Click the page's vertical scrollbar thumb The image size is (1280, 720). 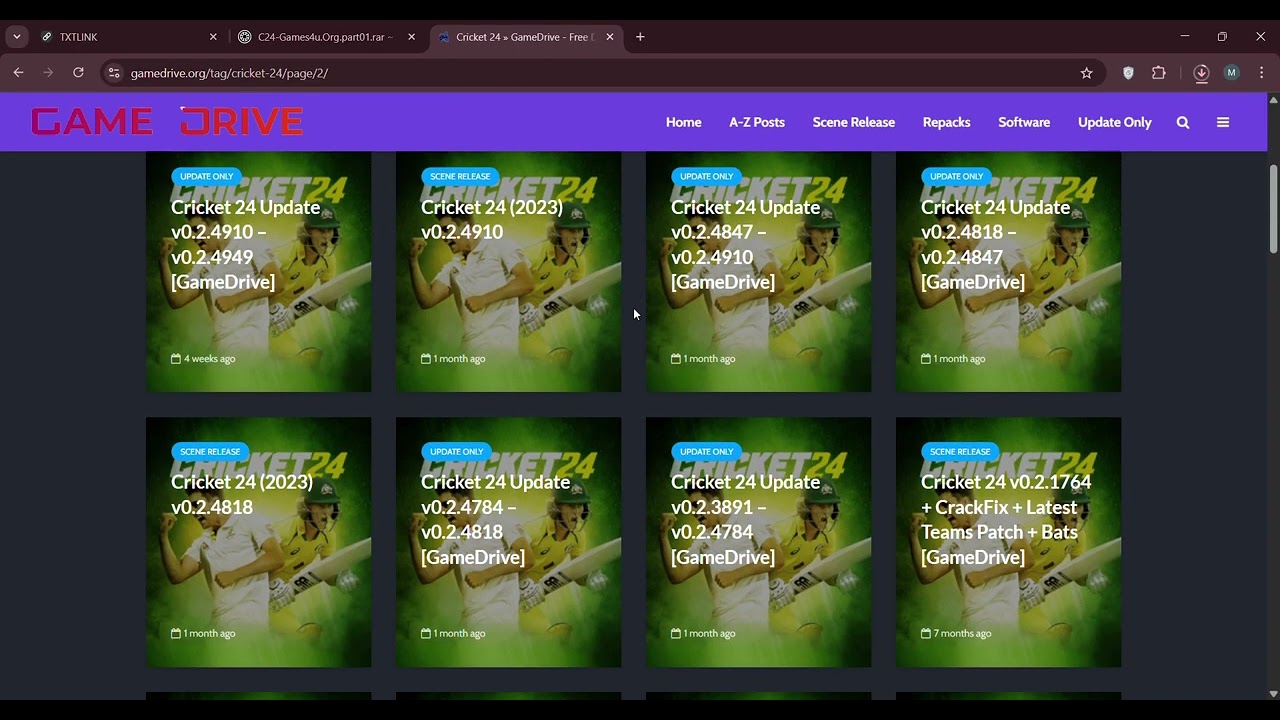pos(1273,208)
